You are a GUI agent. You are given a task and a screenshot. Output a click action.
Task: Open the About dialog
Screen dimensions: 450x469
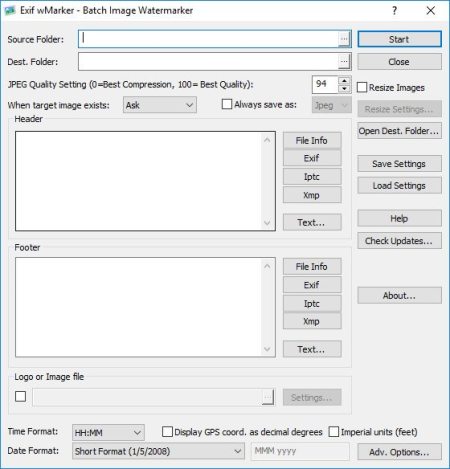tap(399, 295)
